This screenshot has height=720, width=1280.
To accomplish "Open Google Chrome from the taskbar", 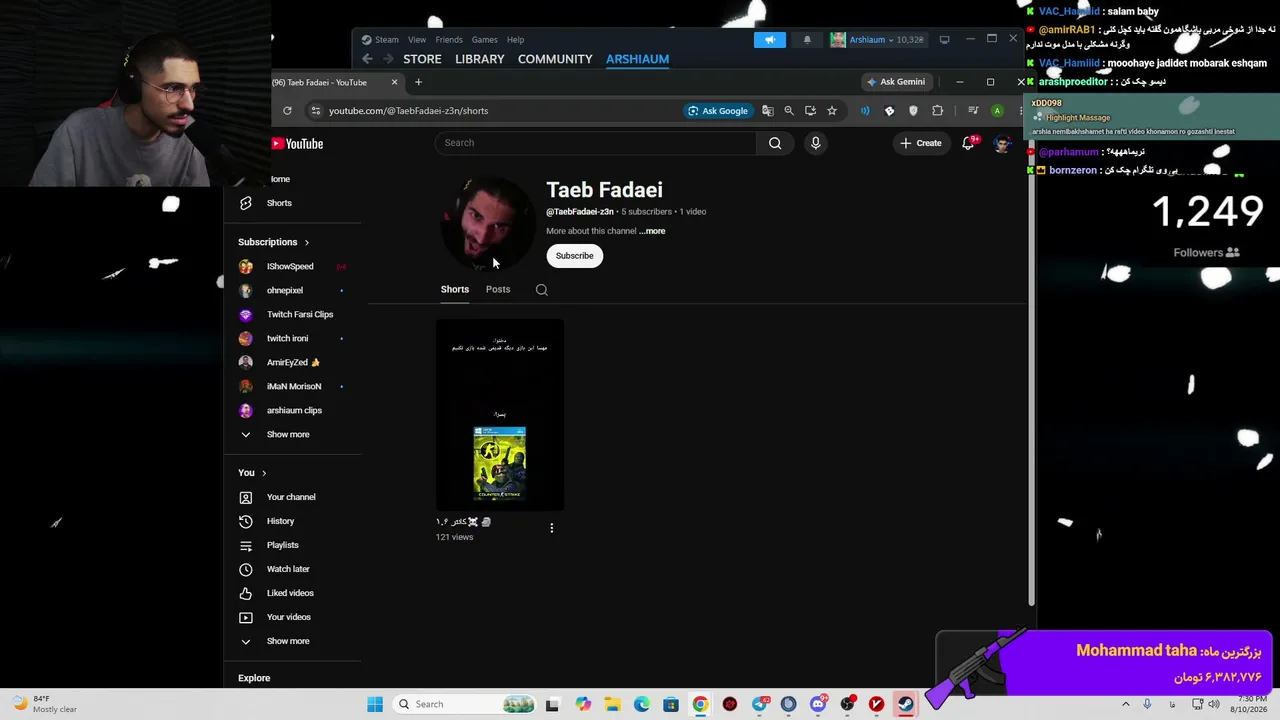I will click(700, 704).
